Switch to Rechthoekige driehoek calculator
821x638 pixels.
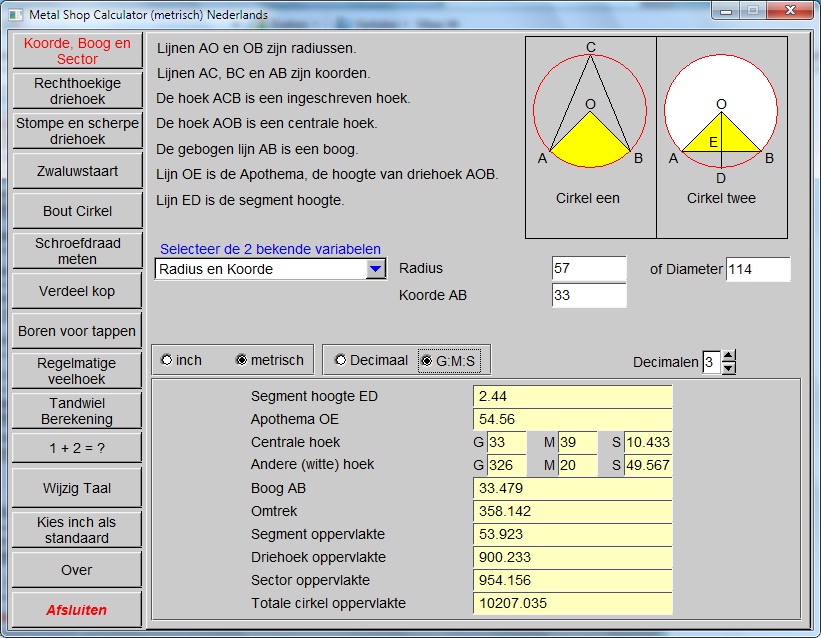(x=77, y=91)
